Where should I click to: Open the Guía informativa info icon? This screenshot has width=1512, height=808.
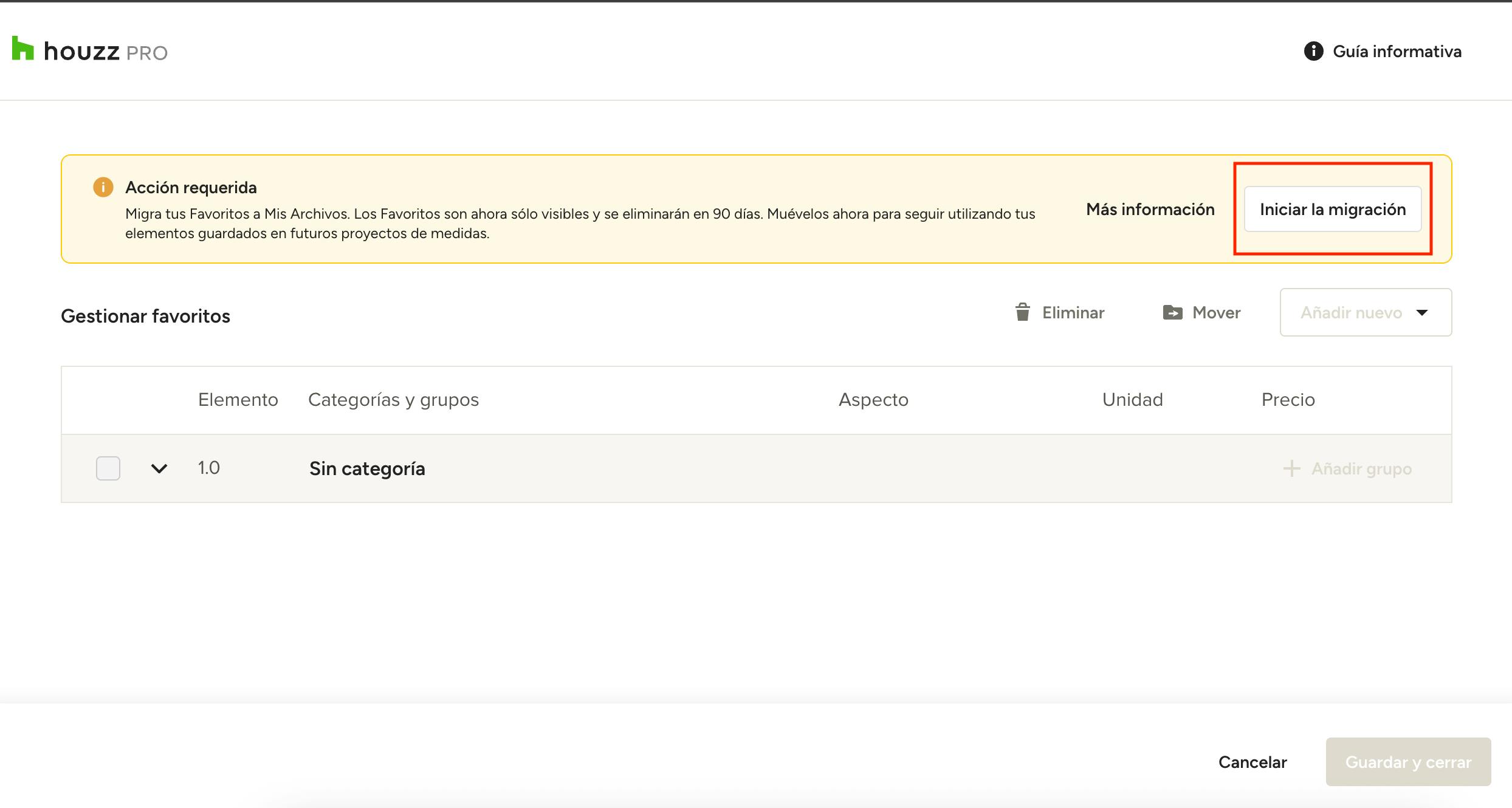tap(1313, 51)
